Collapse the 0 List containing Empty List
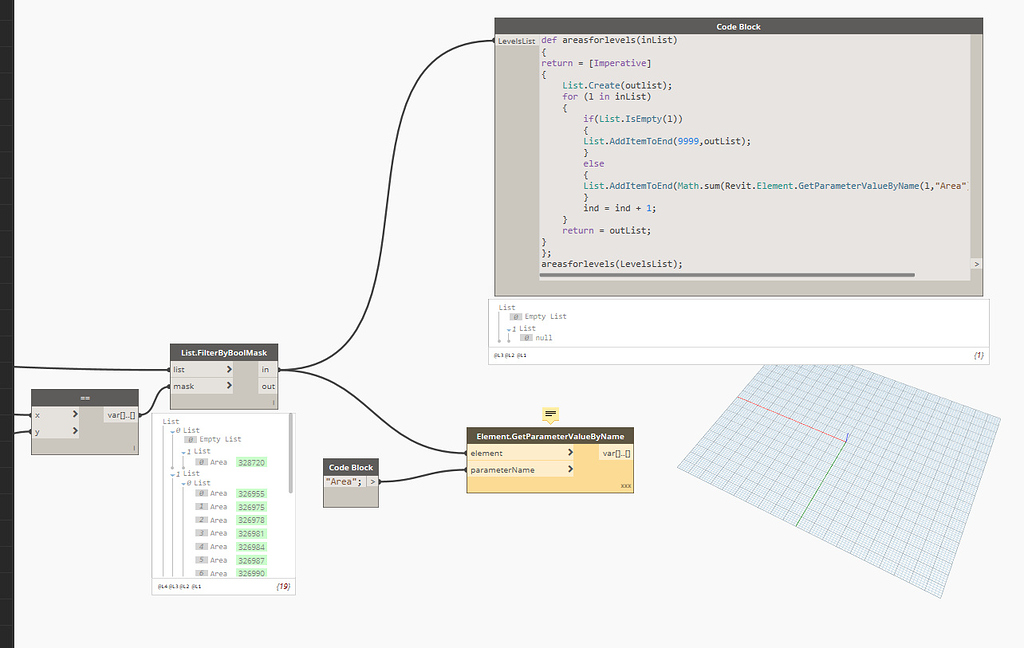The height and width of the screenshot is (648, 1024). click(173, 430)
